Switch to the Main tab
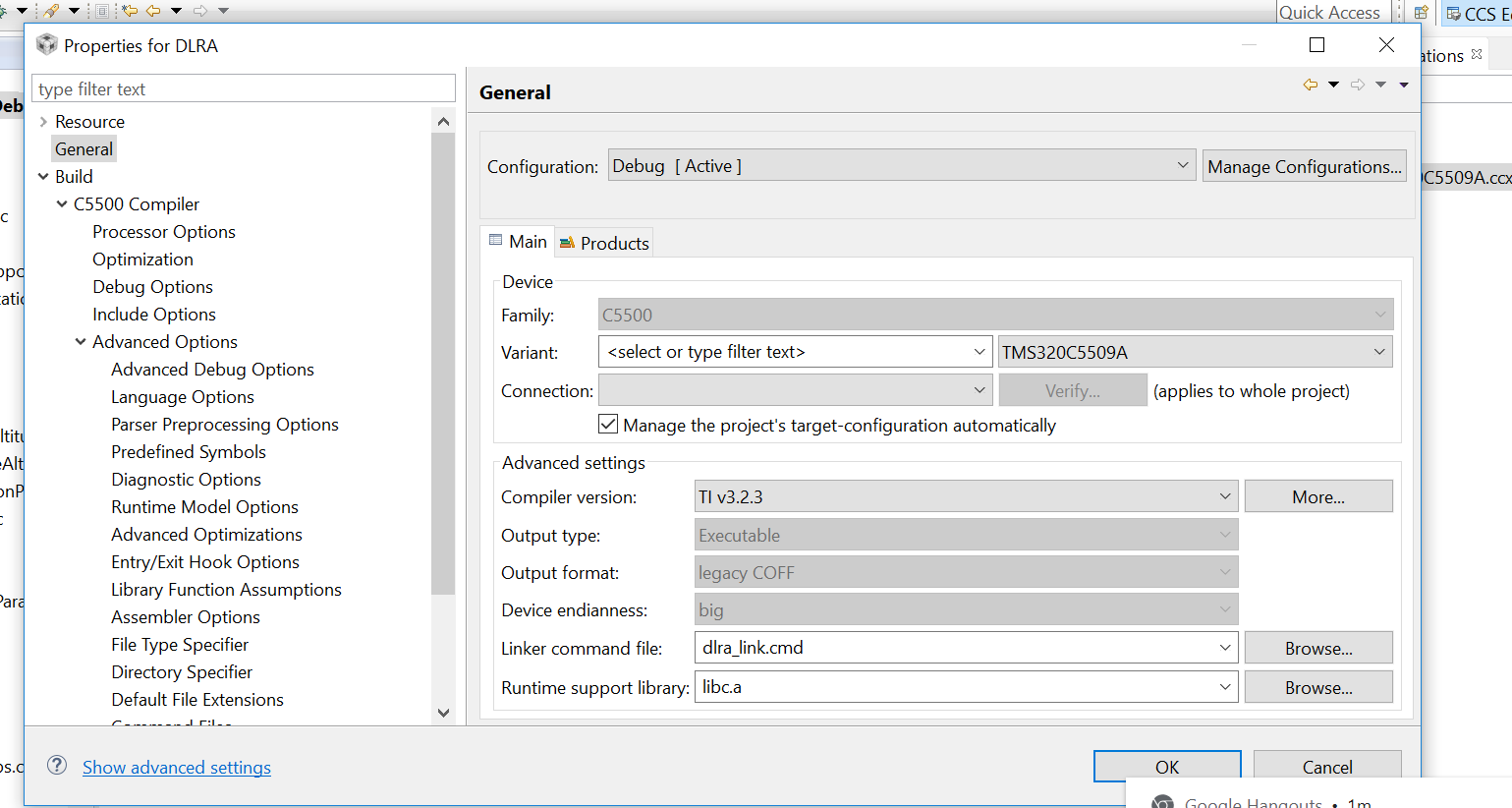This screenshot has height=808, width=1512. (x=518, y=241)
